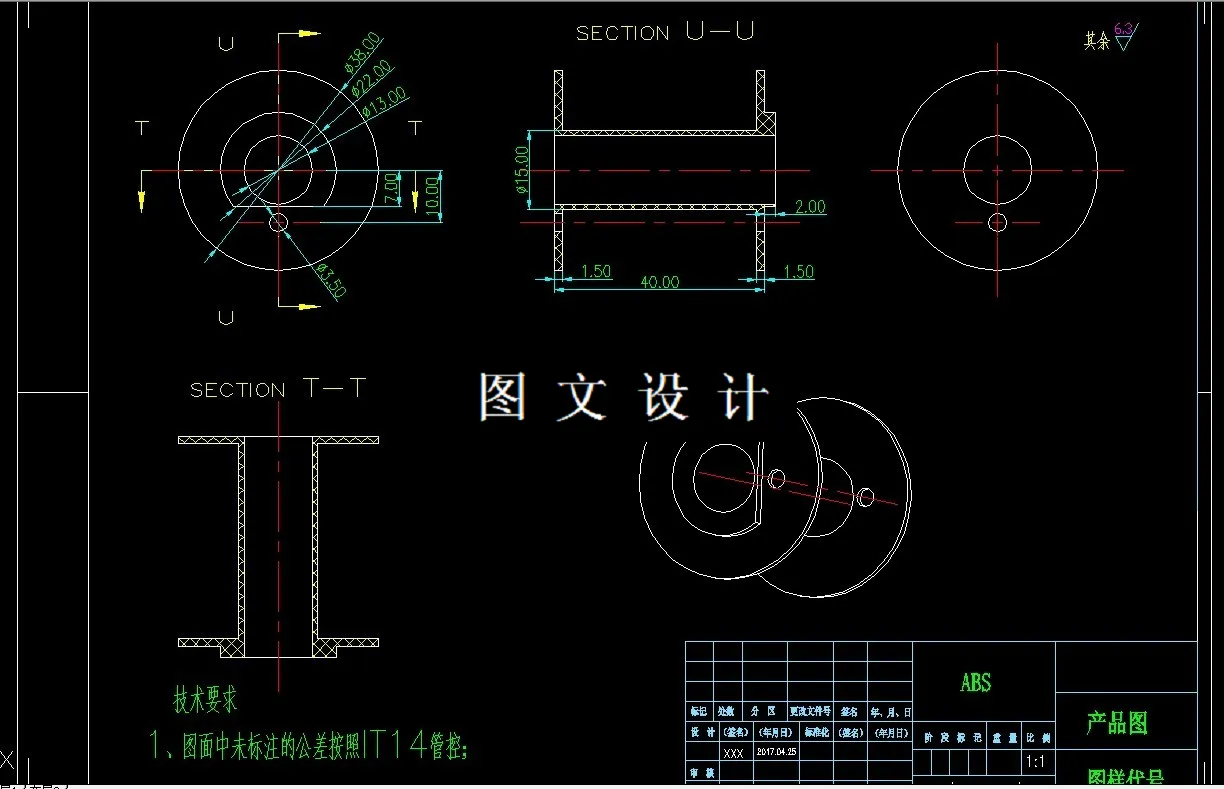Select the 1:1 scale value cell
Image resolution: width=1224 pixels, height=789 pixels.
tap(1036, 761)
